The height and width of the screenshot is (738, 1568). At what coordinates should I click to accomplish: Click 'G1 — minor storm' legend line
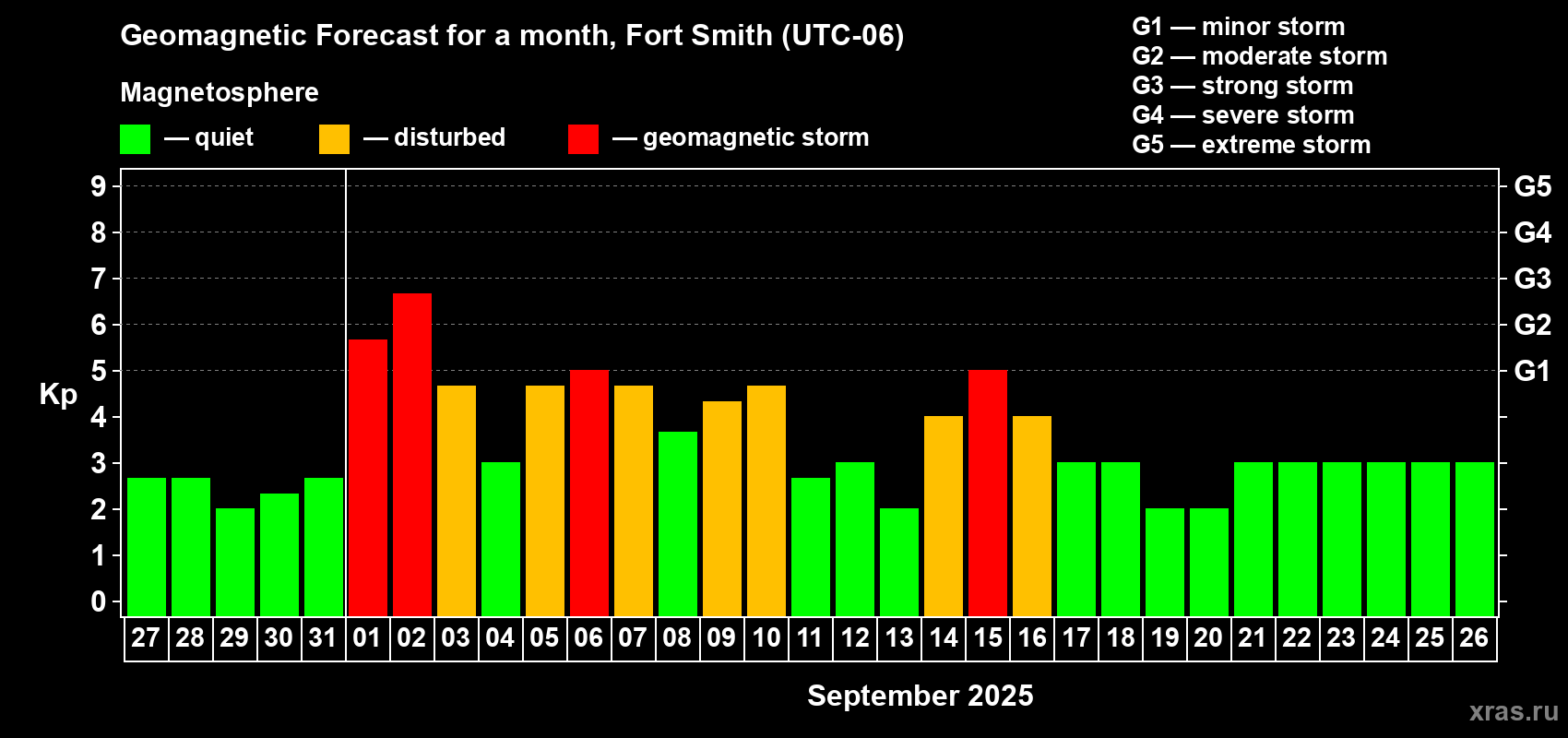pyautogui.click(x=1238, y=27)
